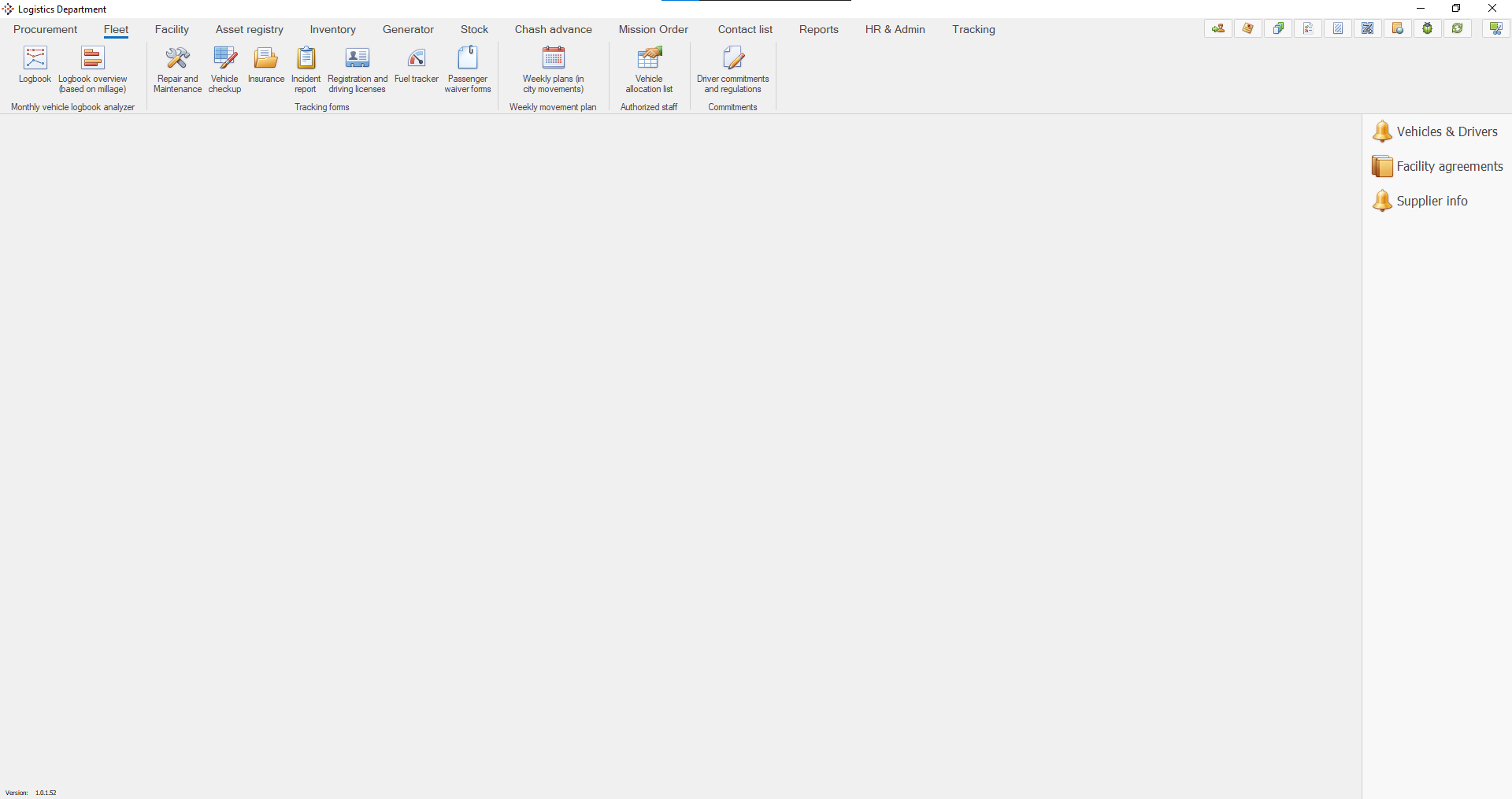1512x799 pixels.
Task: Select the Mission Order tab
Action: [653, 29]
